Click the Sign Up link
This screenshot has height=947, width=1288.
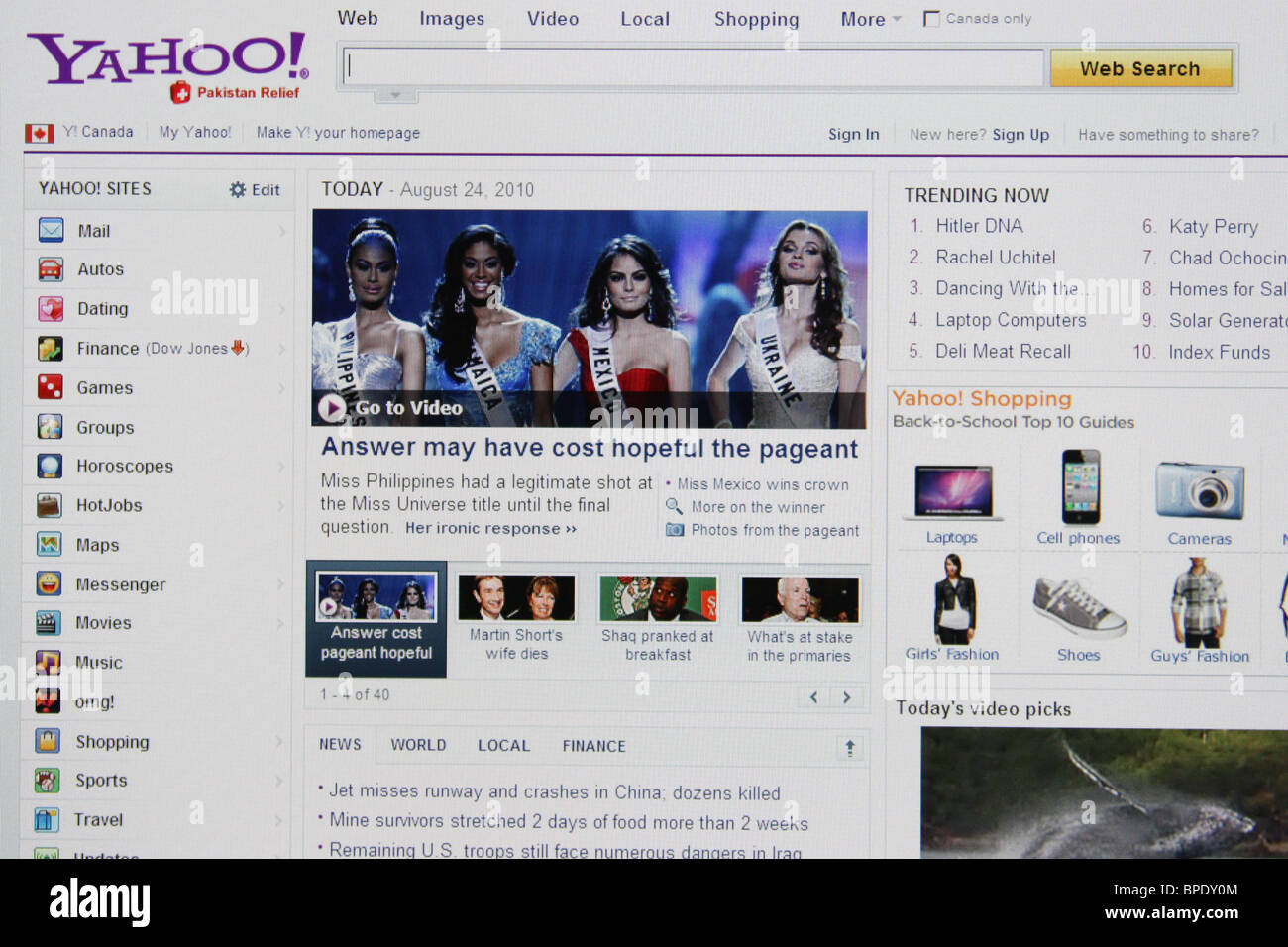pyautogui.click(x=1020, y=134)
